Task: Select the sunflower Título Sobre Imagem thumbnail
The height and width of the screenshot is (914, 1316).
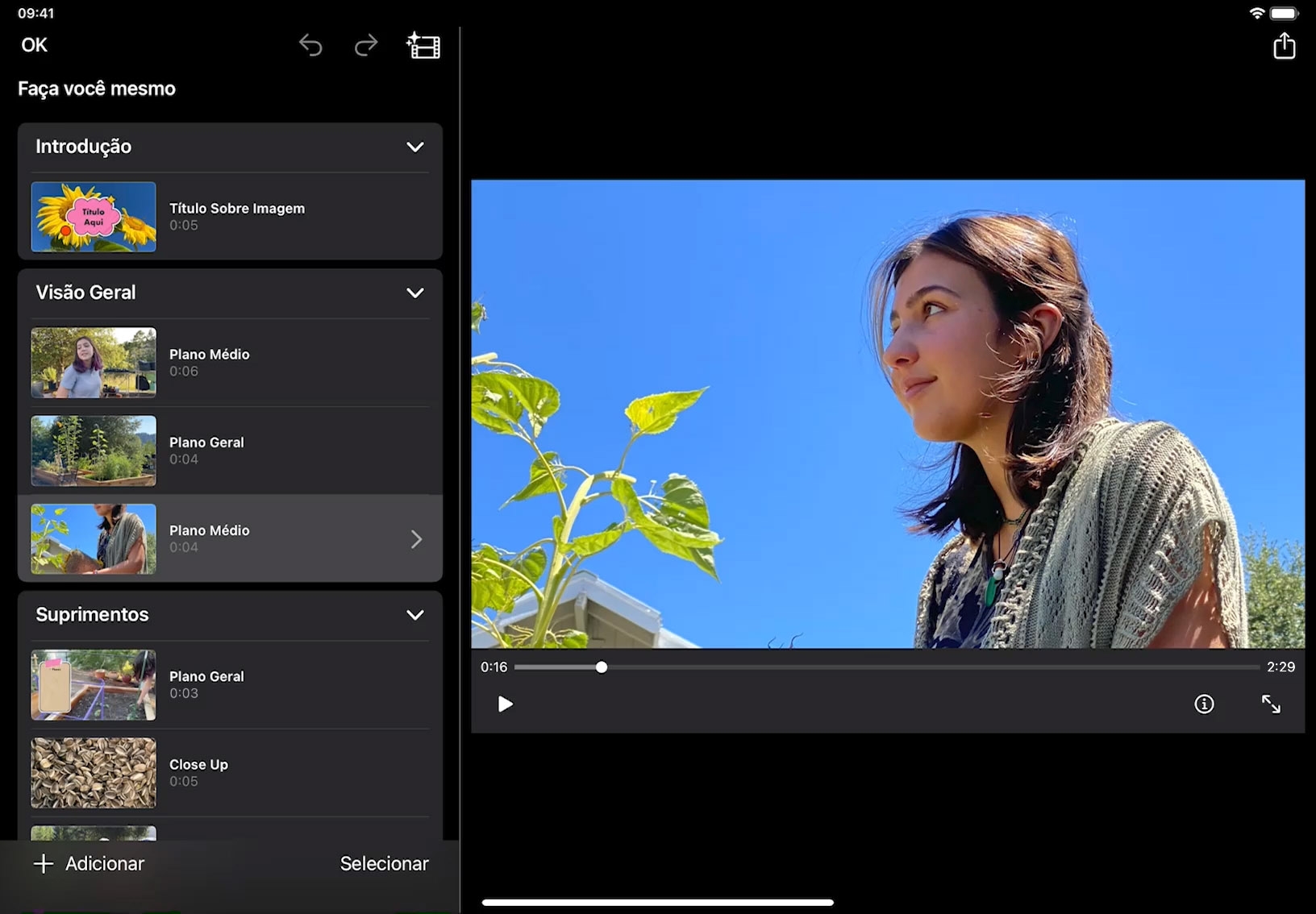Action: click(94, 217)
